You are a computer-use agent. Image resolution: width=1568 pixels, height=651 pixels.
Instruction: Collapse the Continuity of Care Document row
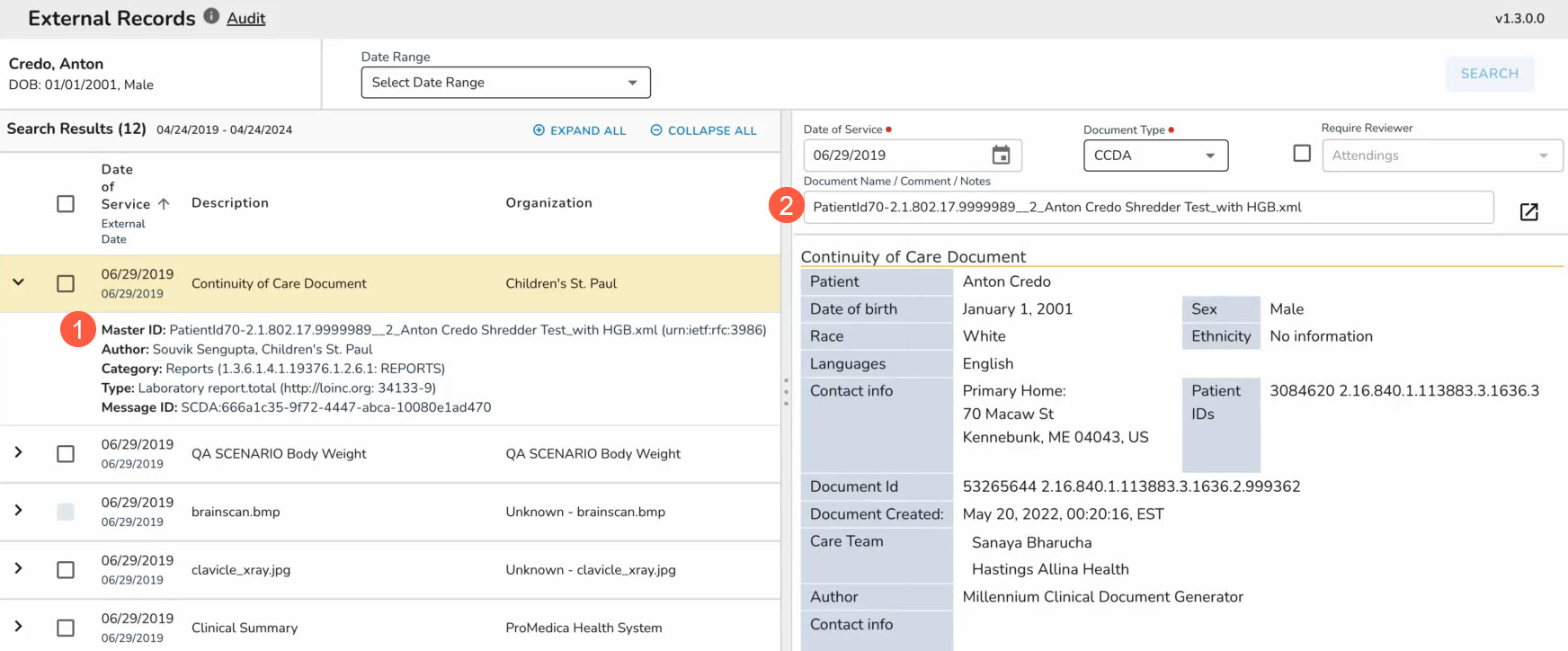tap(18, 282)
